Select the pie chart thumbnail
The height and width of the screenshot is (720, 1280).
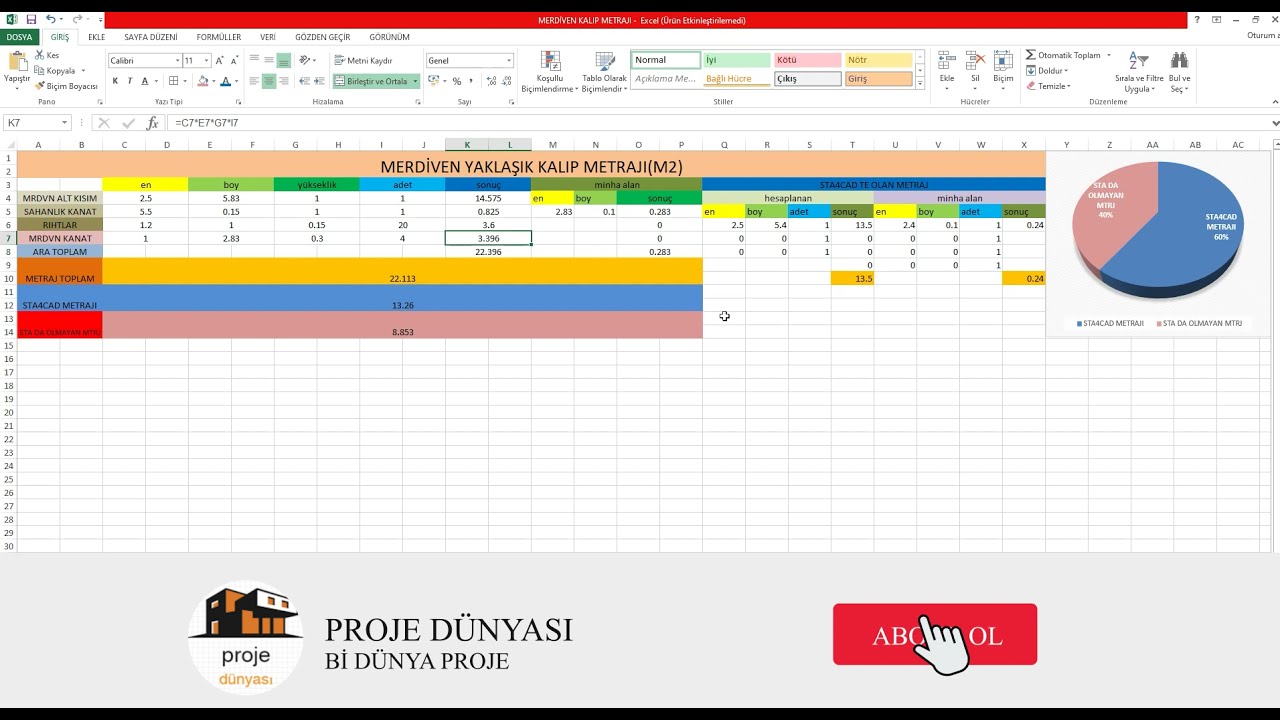pyautogui.click(x=1158, y=243)
